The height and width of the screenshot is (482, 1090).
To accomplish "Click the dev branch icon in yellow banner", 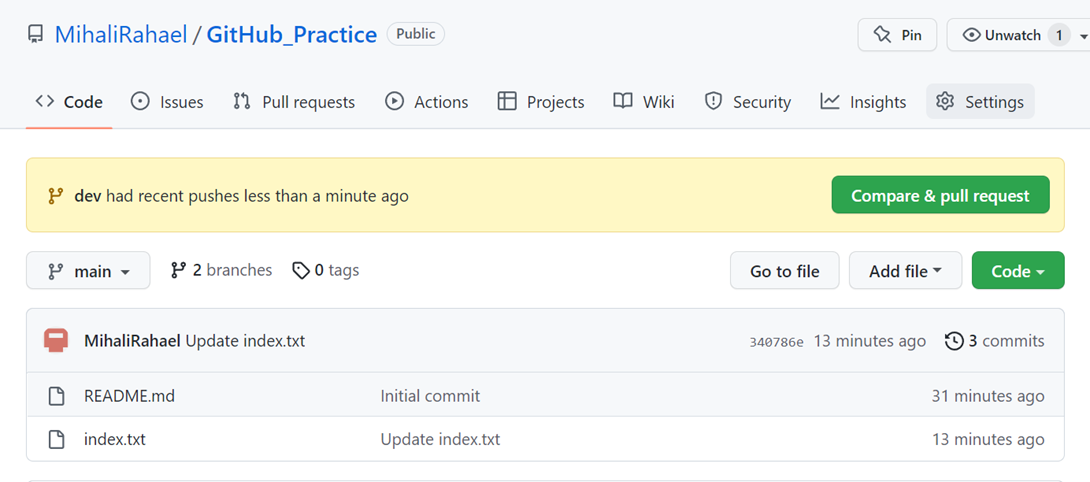I will tap(56, 196).
